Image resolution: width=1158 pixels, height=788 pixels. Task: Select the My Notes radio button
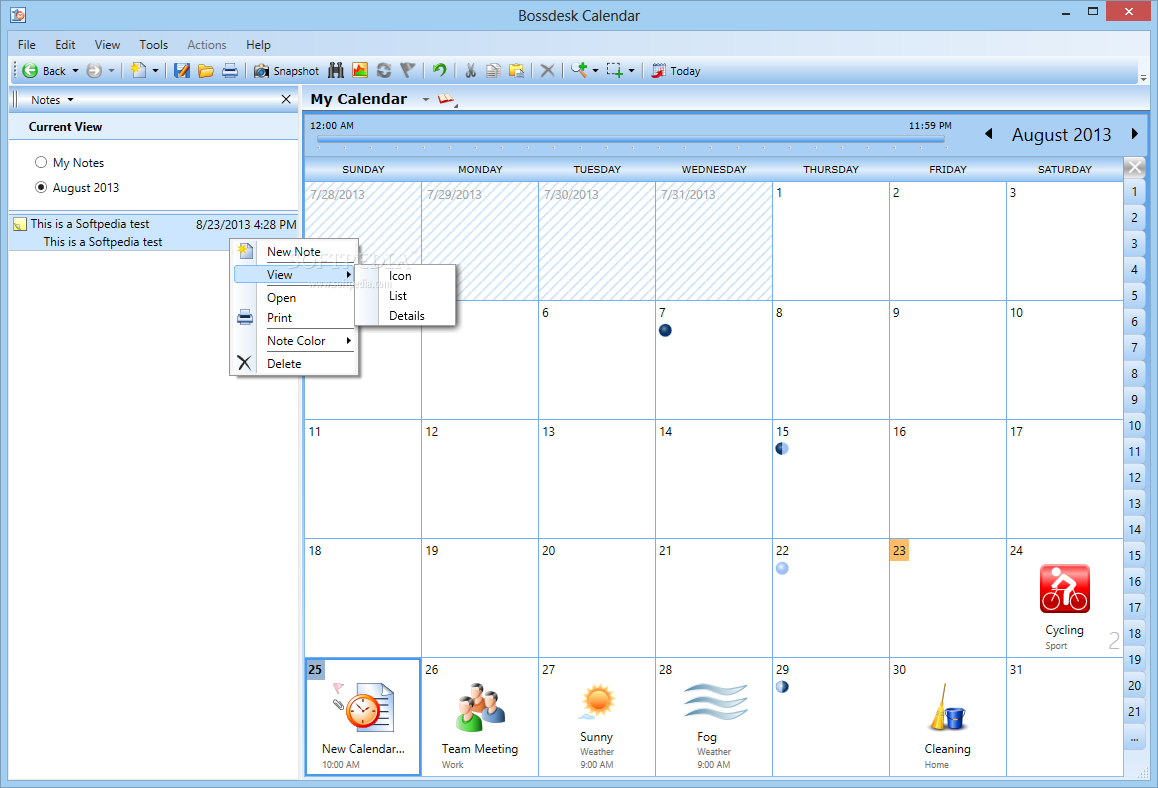point(41,162)
